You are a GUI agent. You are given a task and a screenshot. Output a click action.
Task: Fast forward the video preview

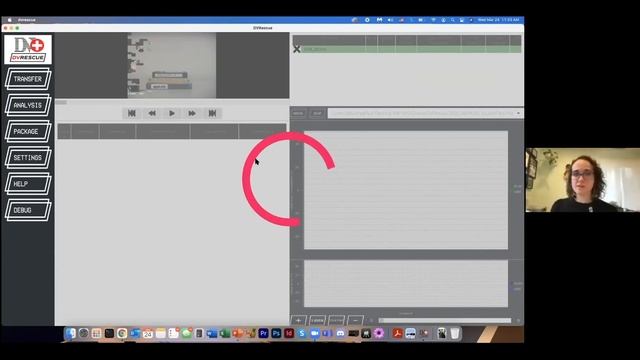192,113
